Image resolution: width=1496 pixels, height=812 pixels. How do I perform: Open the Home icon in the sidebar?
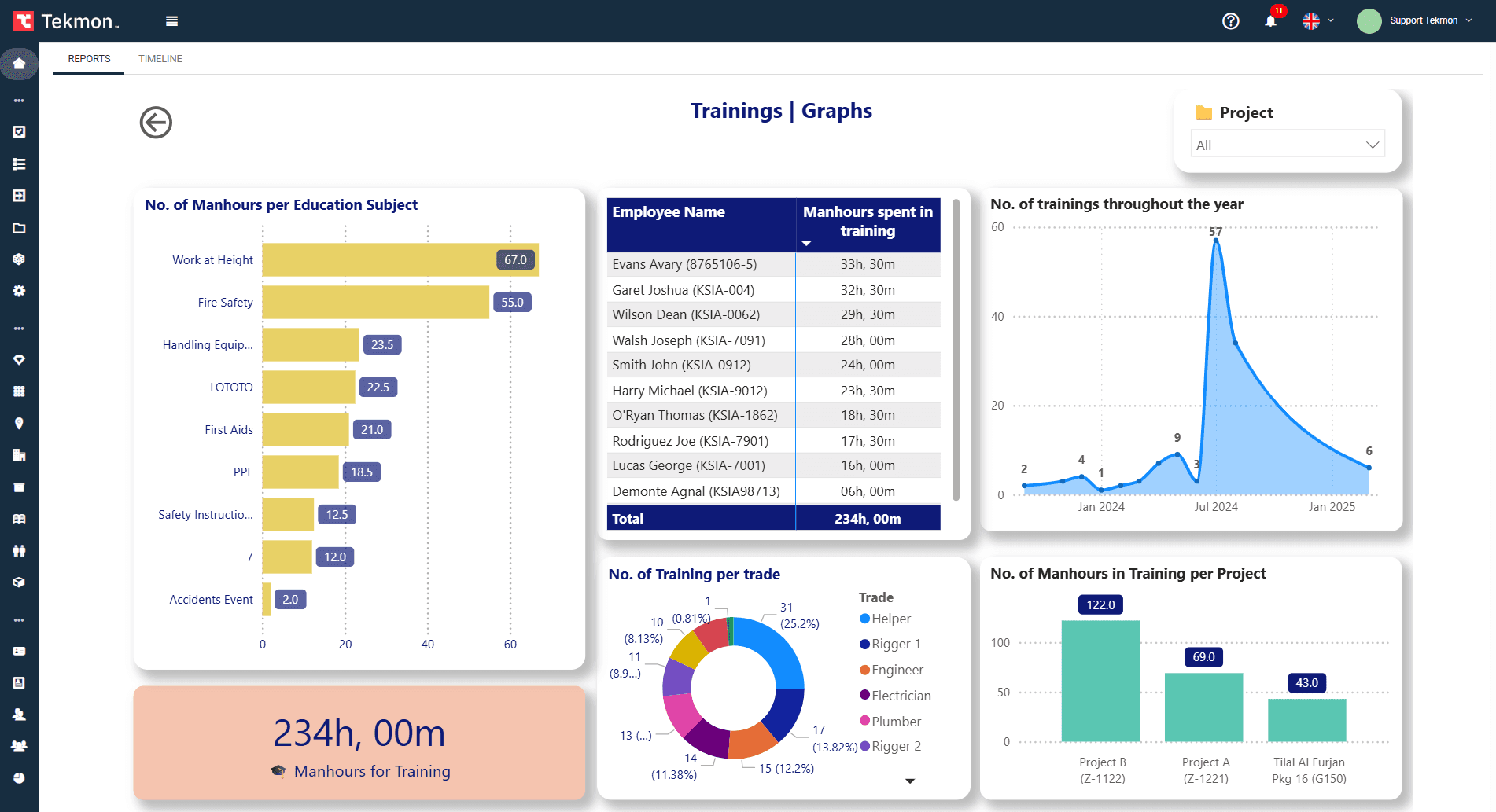coord(19,64)
